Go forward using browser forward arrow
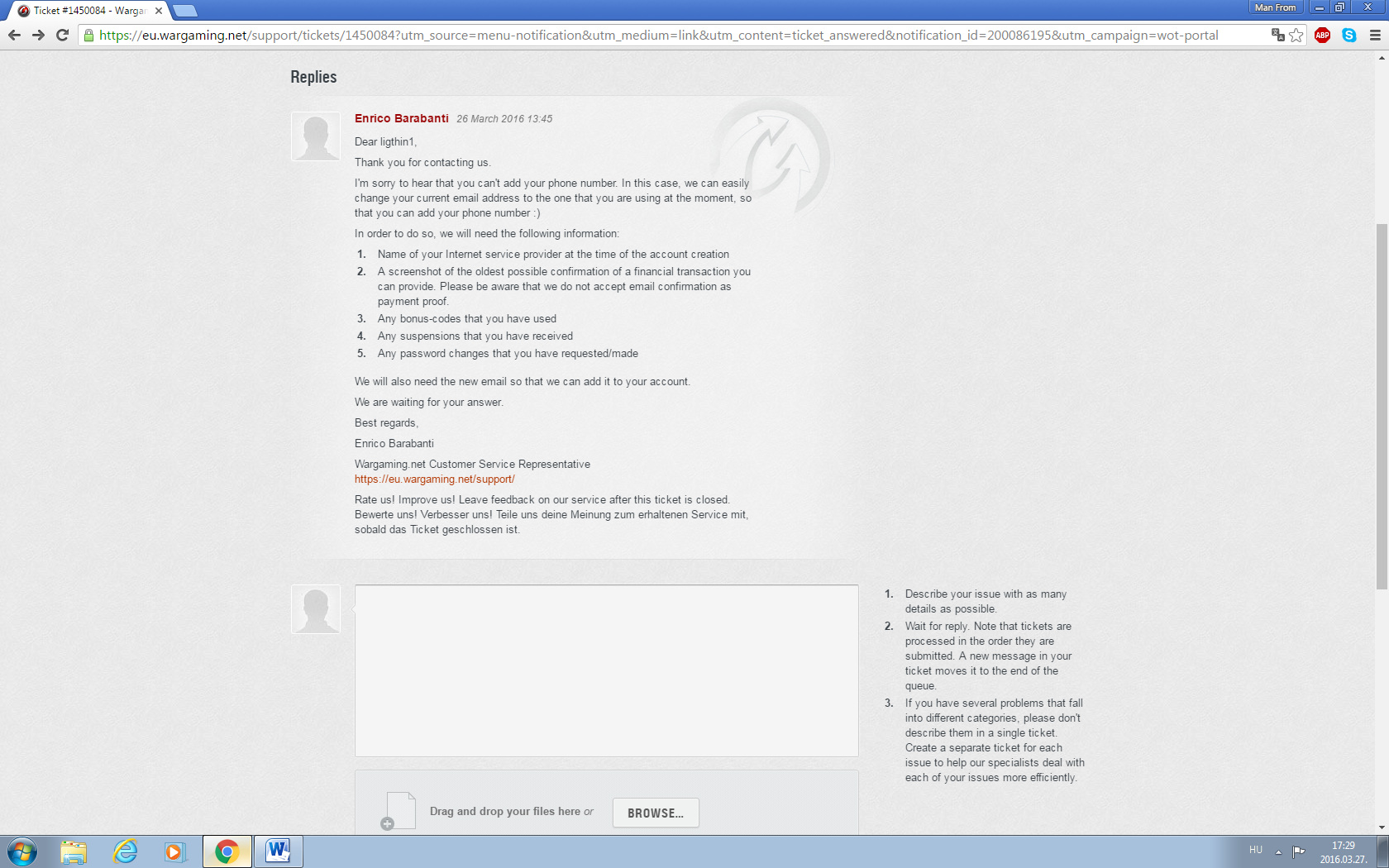 (38, 35)
